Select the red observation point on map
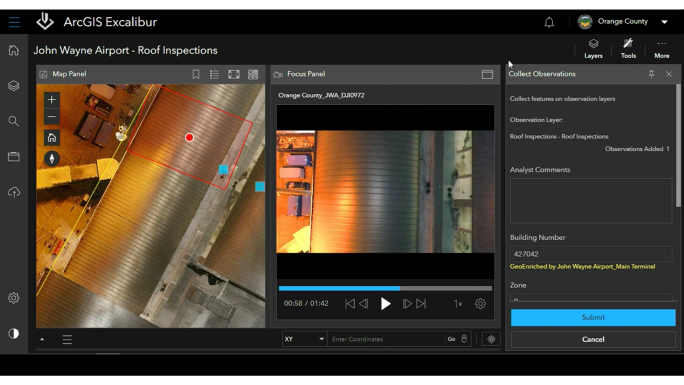 (189, 137)
